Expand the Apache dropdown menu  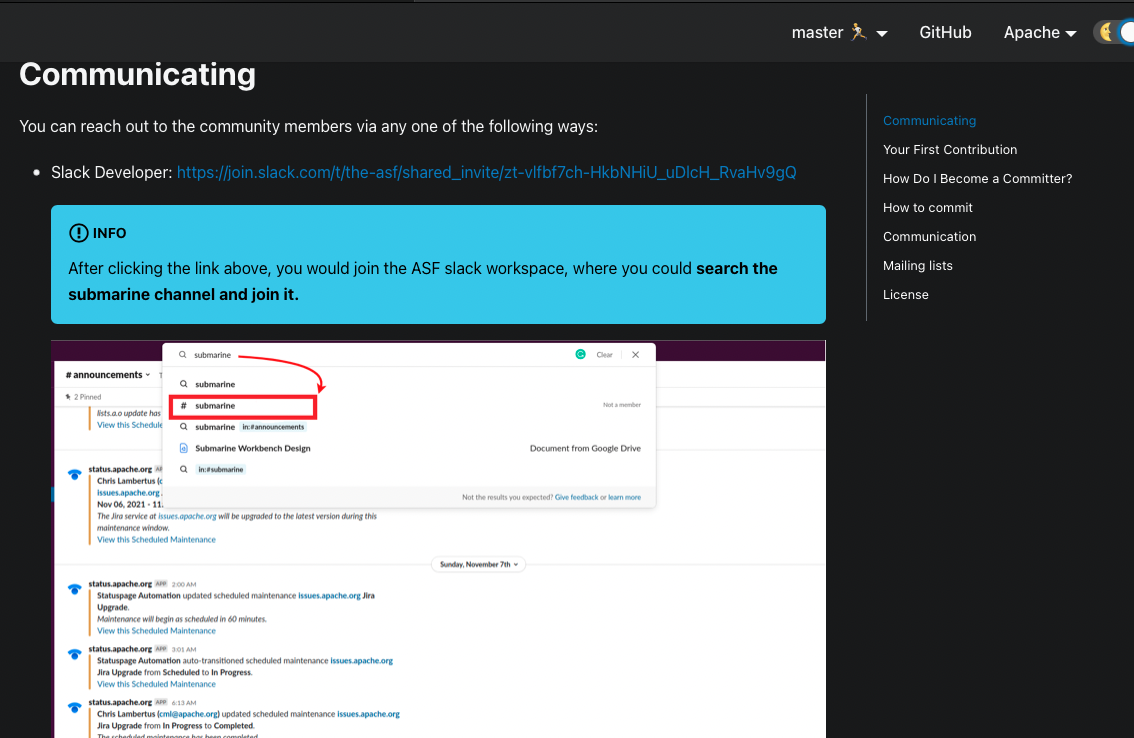coord(1039,33)
